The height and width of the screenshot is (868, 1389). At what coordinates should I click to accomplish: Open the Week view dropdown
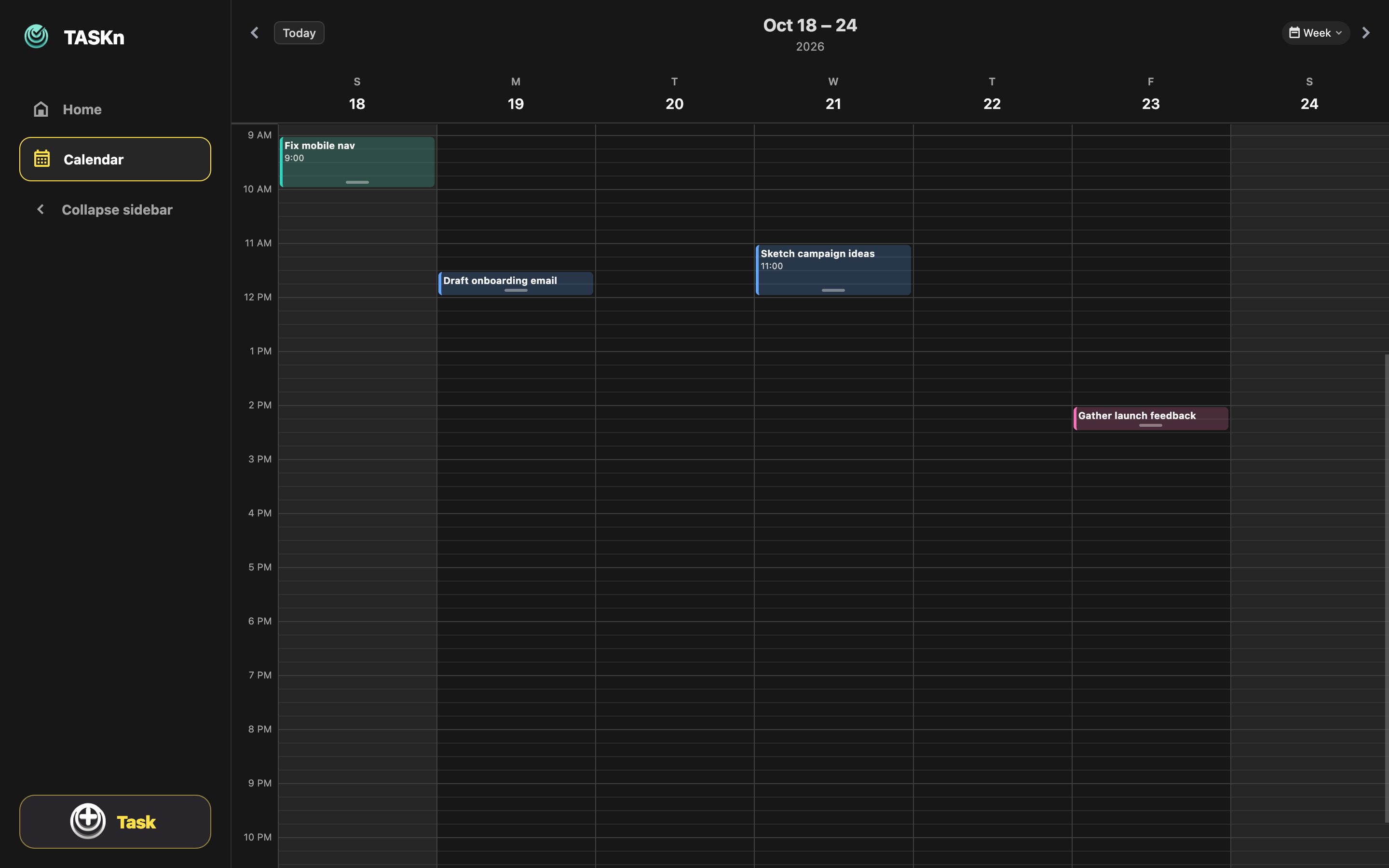1316,33
